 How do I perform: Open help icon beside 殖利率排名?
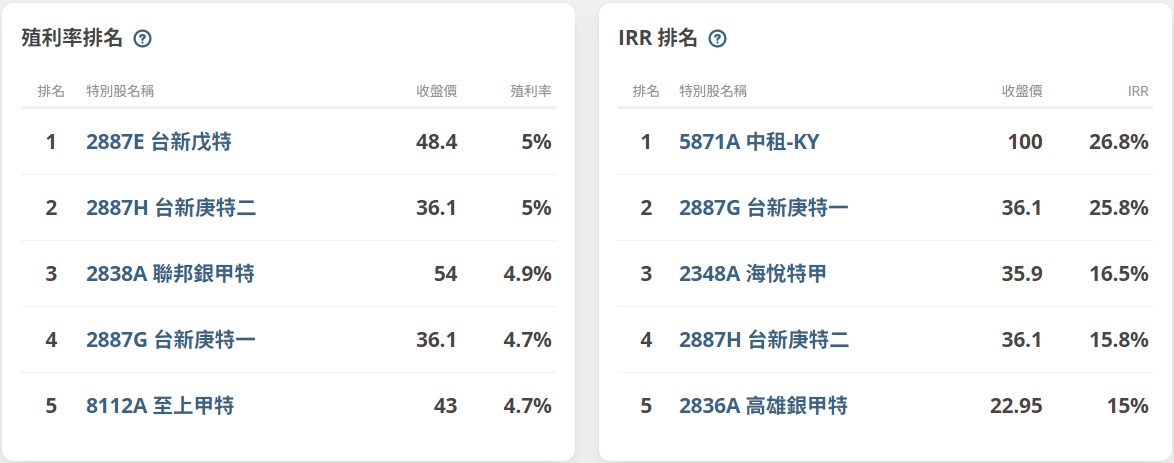(142, 39)
